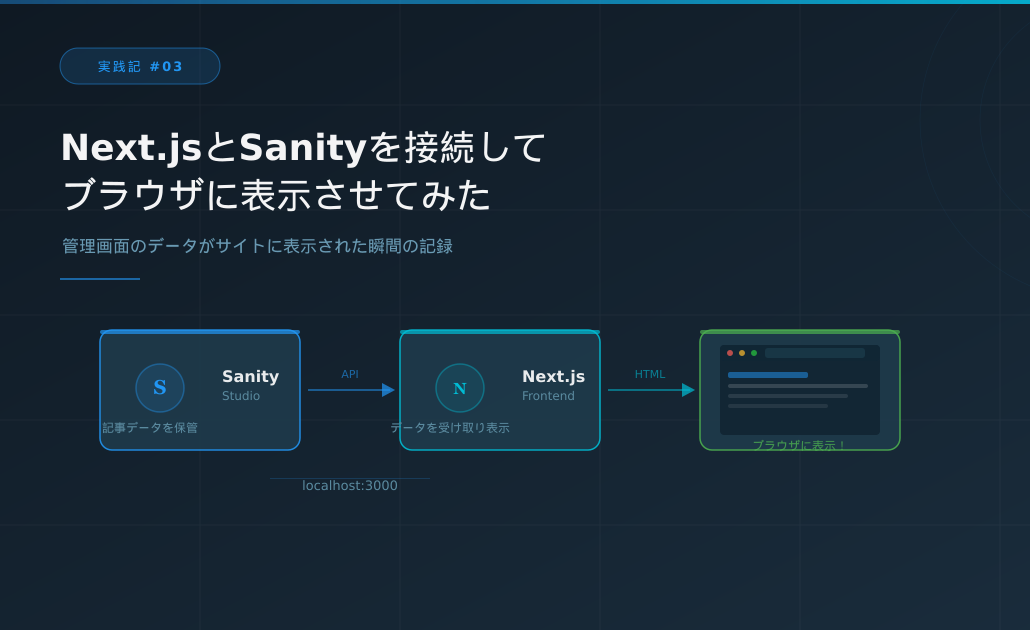Click the yellow dot in browser mockup

[x=742, y=353]
